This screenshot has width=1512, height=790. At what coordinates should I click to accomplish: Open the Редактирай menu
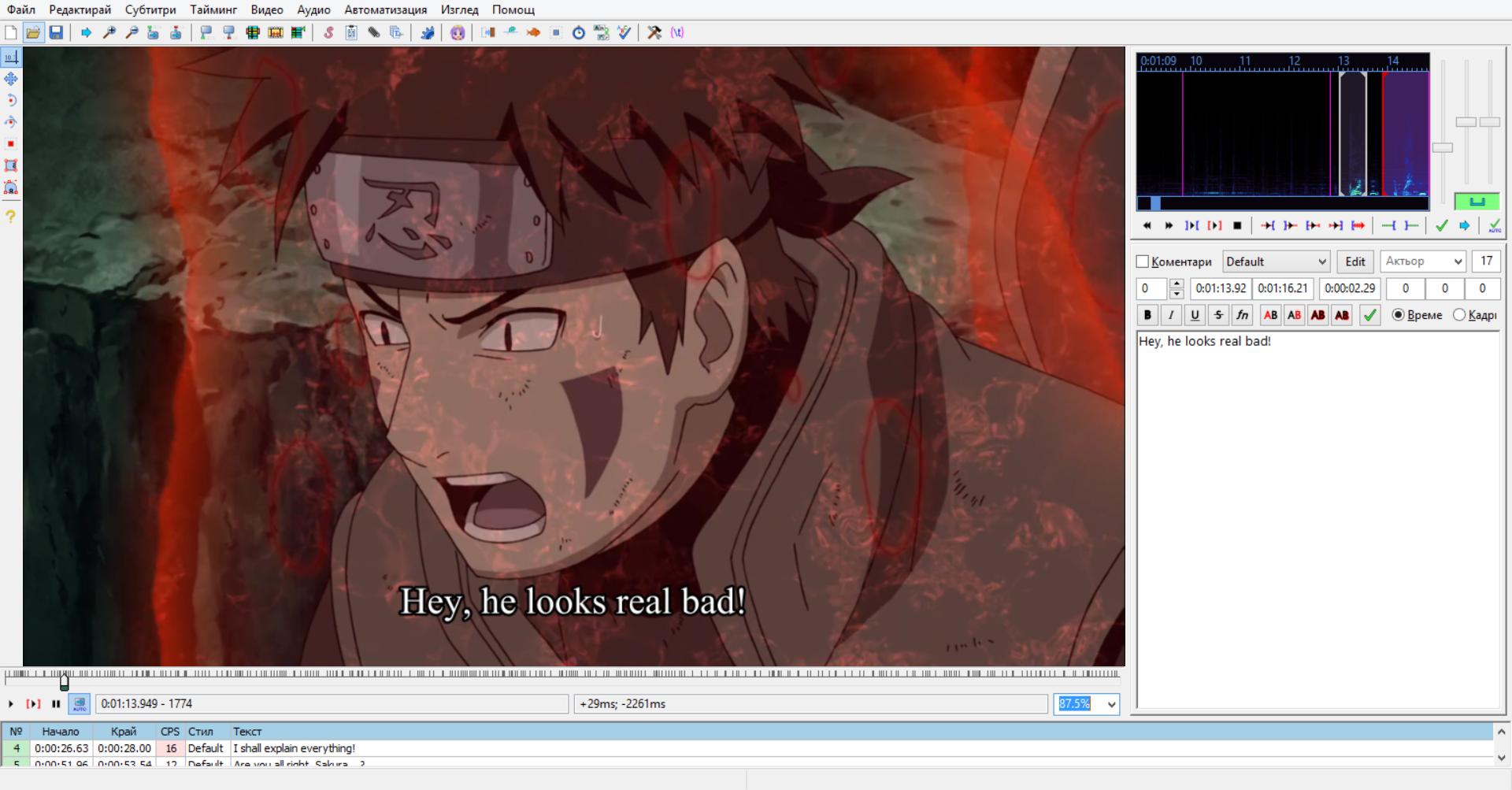point(80,9)
